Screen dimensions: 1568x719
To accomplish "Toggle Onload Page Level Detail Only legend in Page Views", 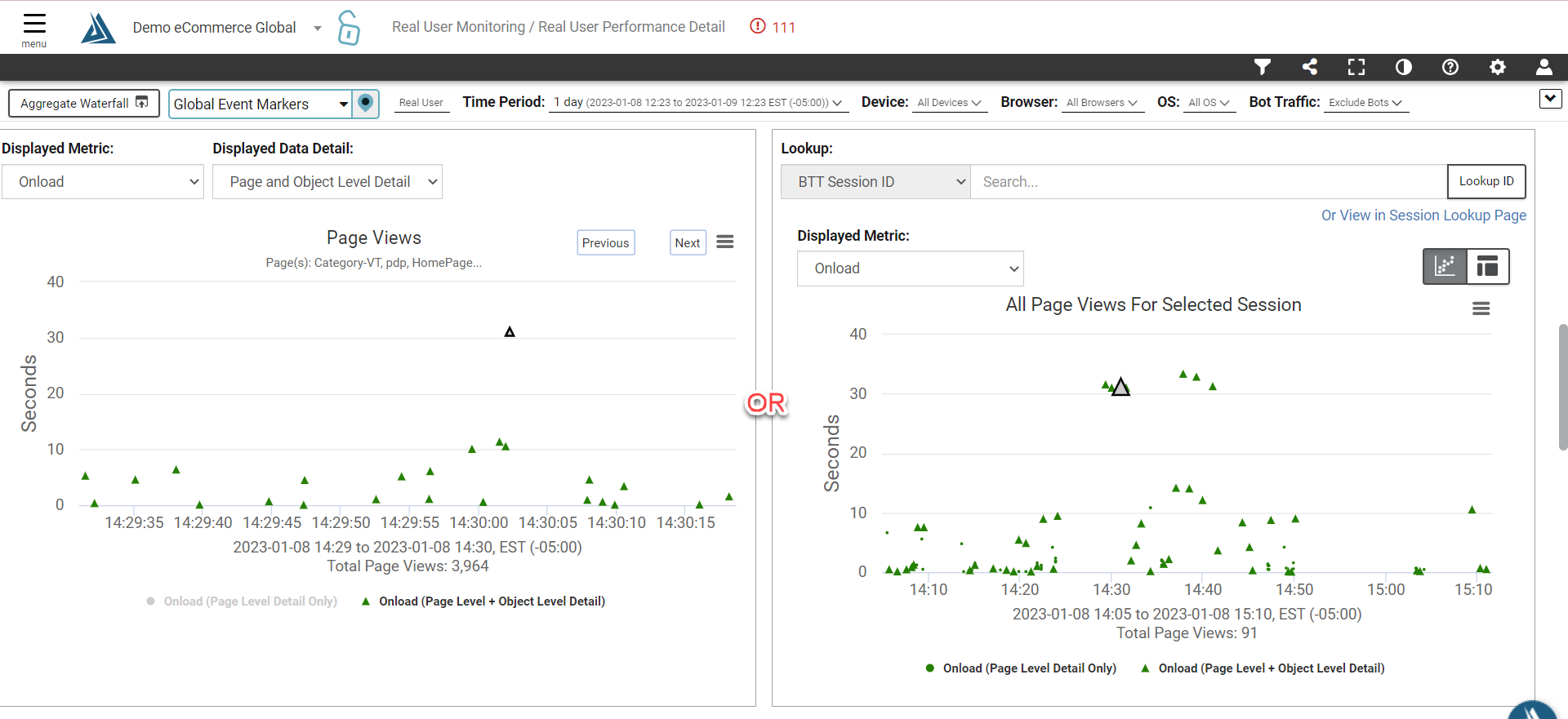I will tap(242, 601).
